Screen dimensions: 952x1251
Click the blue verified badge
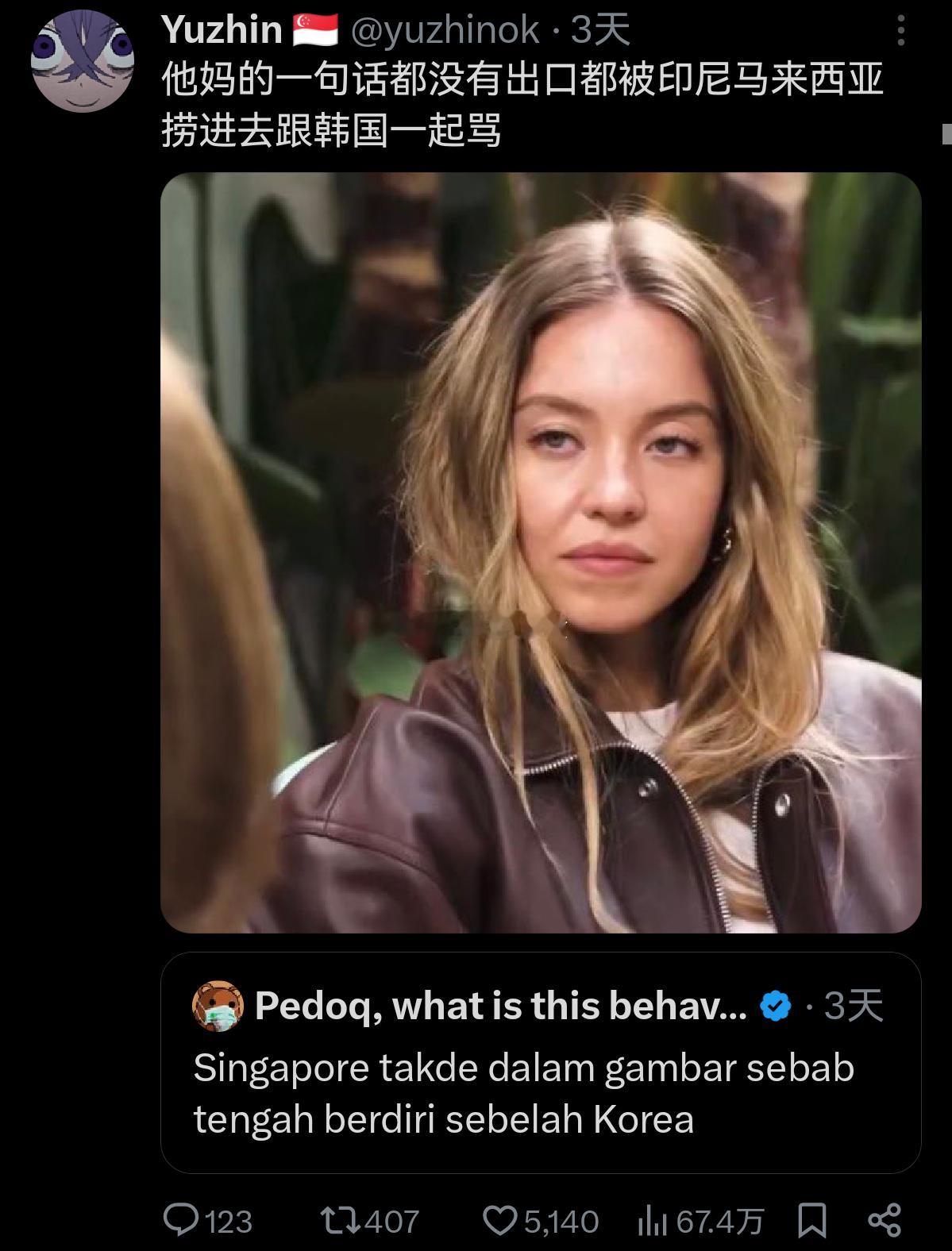[x=775, y=1007]
